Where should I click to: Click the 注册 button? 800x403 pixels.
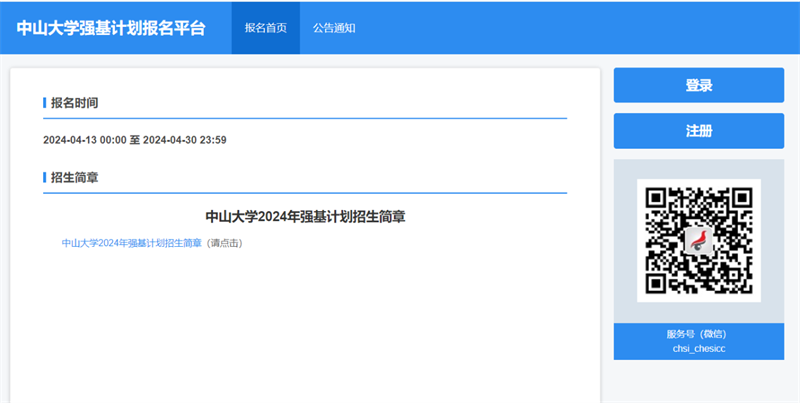coord(698,131)
